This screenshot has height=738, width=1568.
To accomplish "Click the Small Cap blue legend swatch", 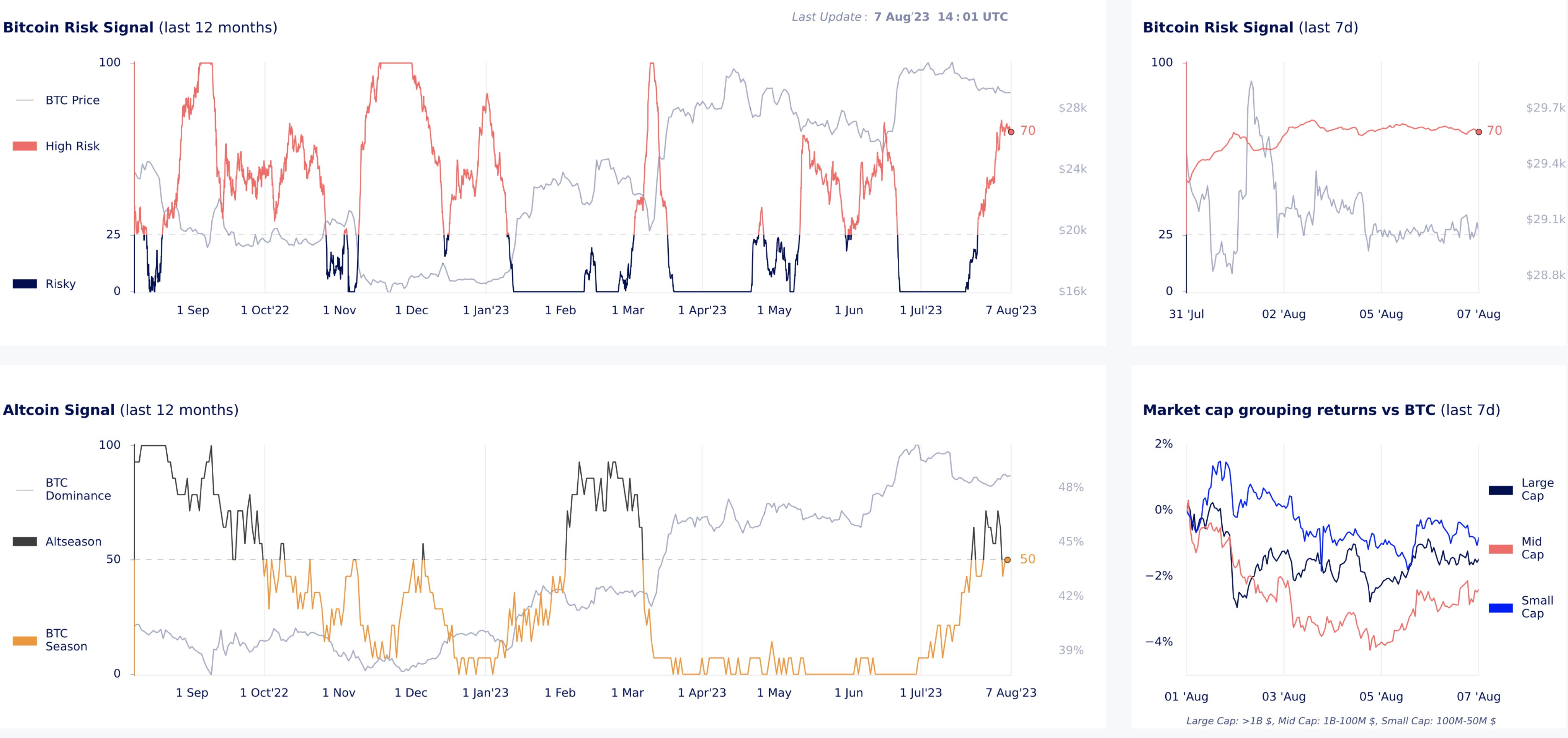I will [x=1501, y=608].
